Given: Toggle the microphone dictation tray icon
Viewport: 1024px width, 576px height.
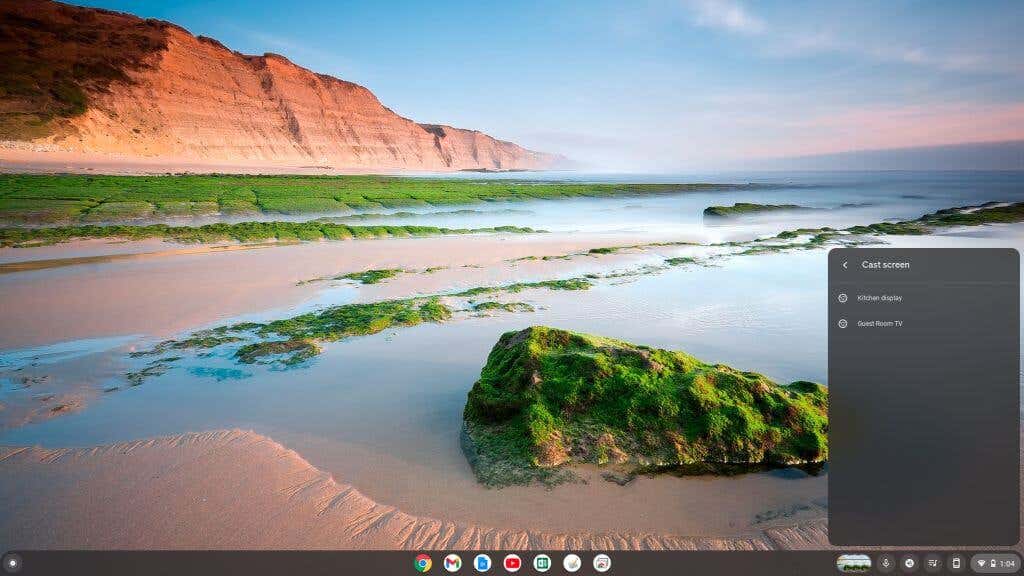Looking at the screenshot, I should pos(886,563).
